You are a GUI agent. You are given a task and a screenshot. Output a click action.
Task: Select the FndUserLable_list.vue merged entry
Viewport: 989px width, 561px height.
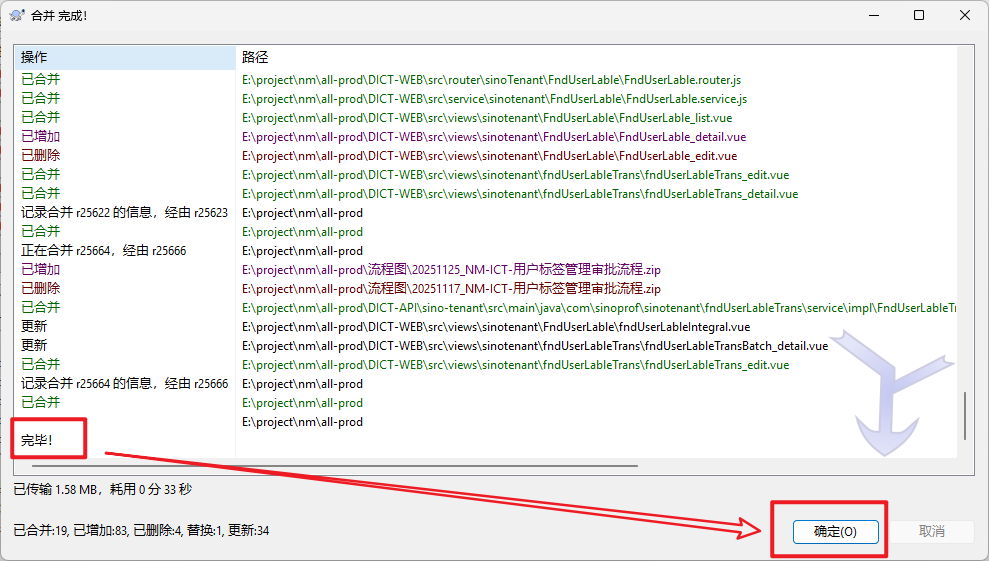[486, 118]
